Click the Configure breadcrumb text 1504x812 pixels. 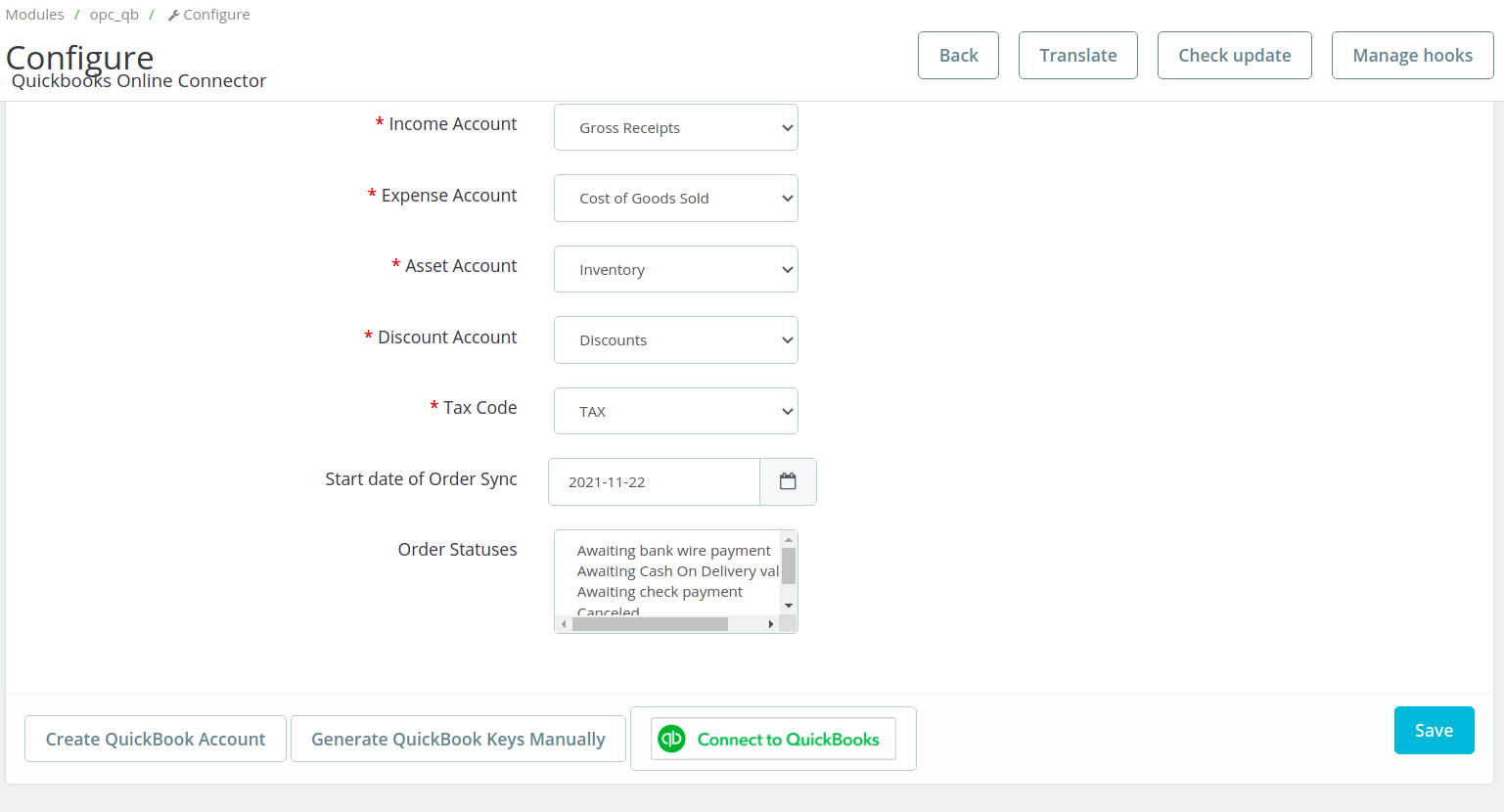pos(216,15)
